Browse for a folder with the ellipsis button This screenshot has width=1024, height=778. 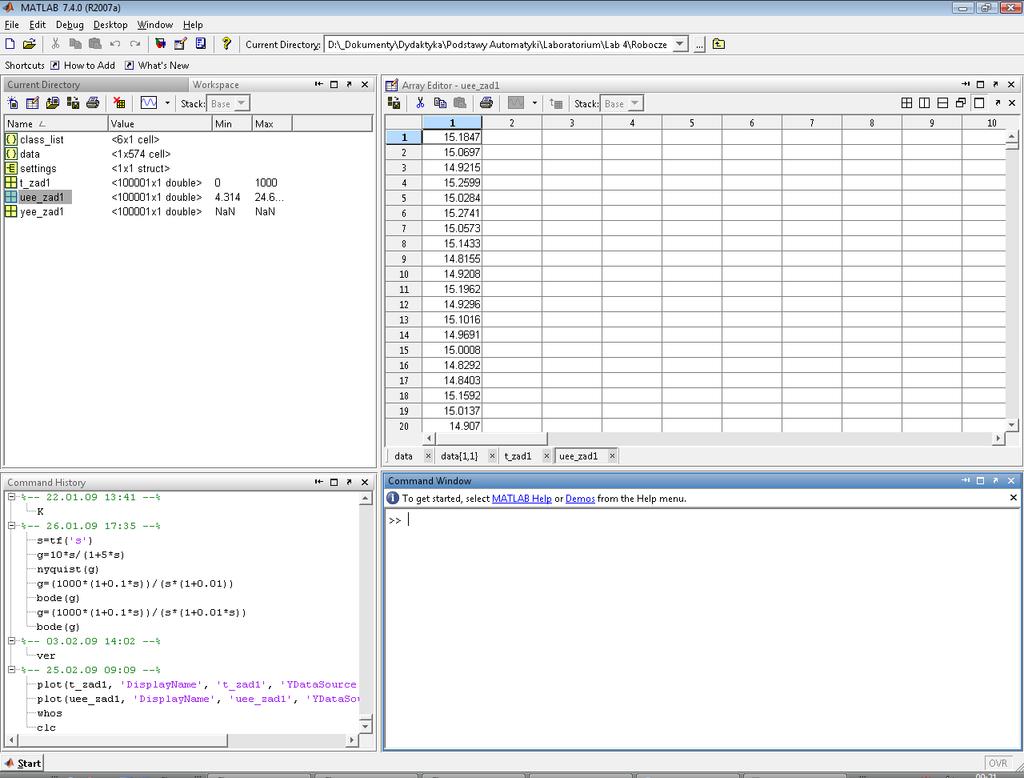[699, 44]
